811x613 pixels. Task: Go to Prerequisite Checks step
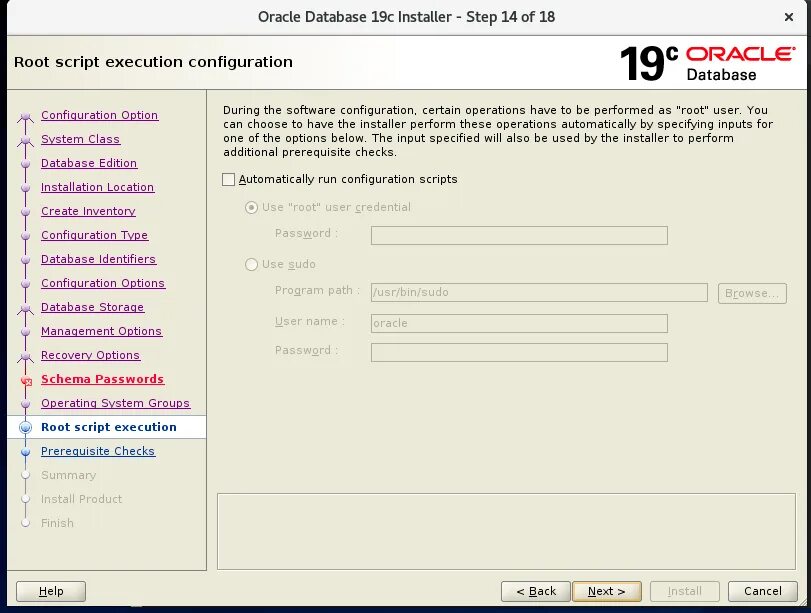tap(98, 451)
